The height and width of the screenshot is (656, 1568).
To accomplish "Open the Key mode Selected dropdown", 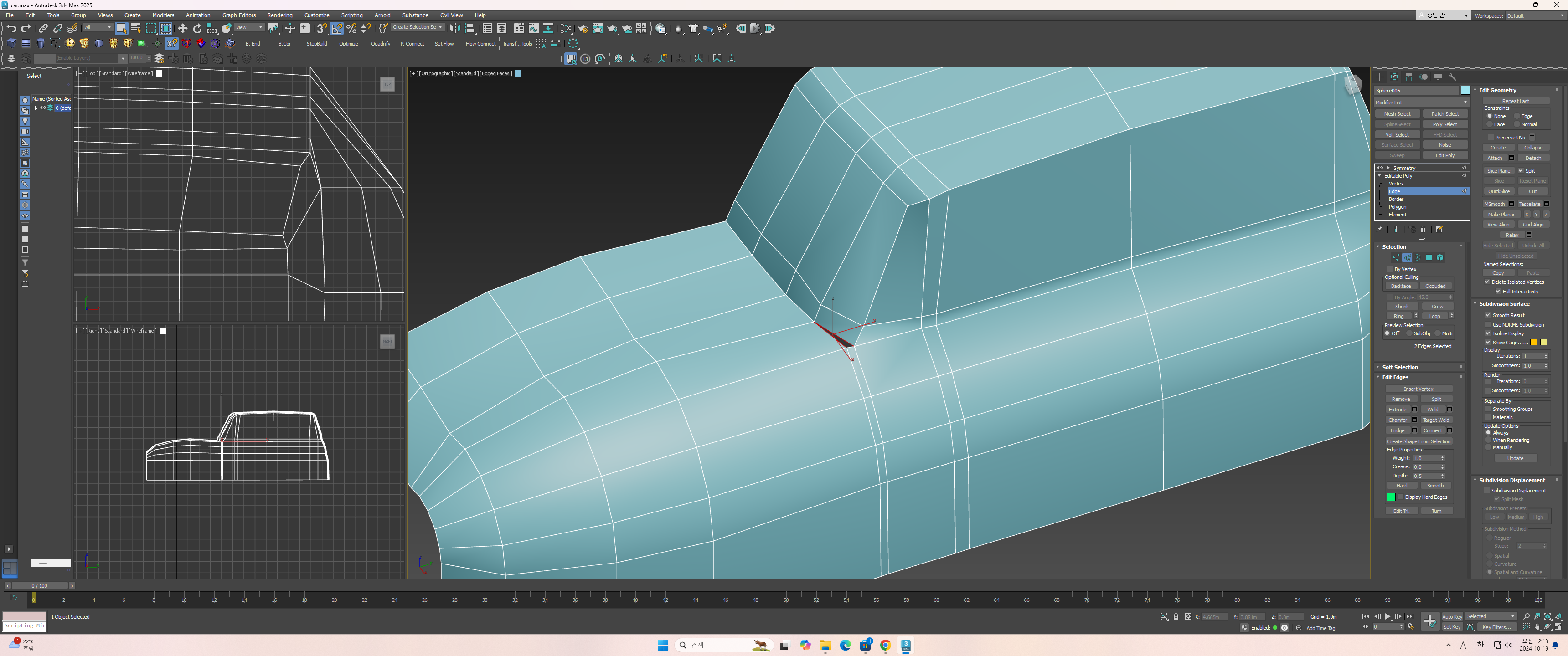I will point(1491,616).
